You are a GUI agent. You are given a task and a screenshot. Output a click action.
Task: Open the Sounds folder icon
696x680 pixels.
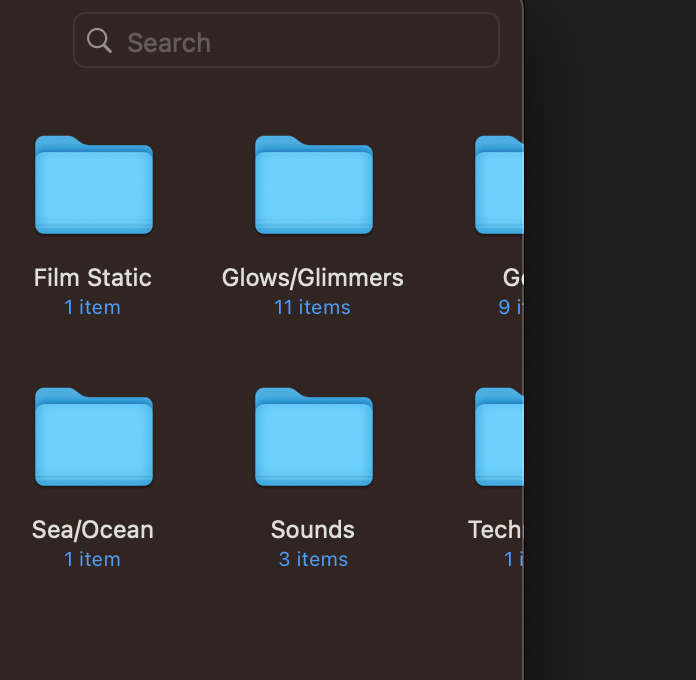(x=314, y=437)
